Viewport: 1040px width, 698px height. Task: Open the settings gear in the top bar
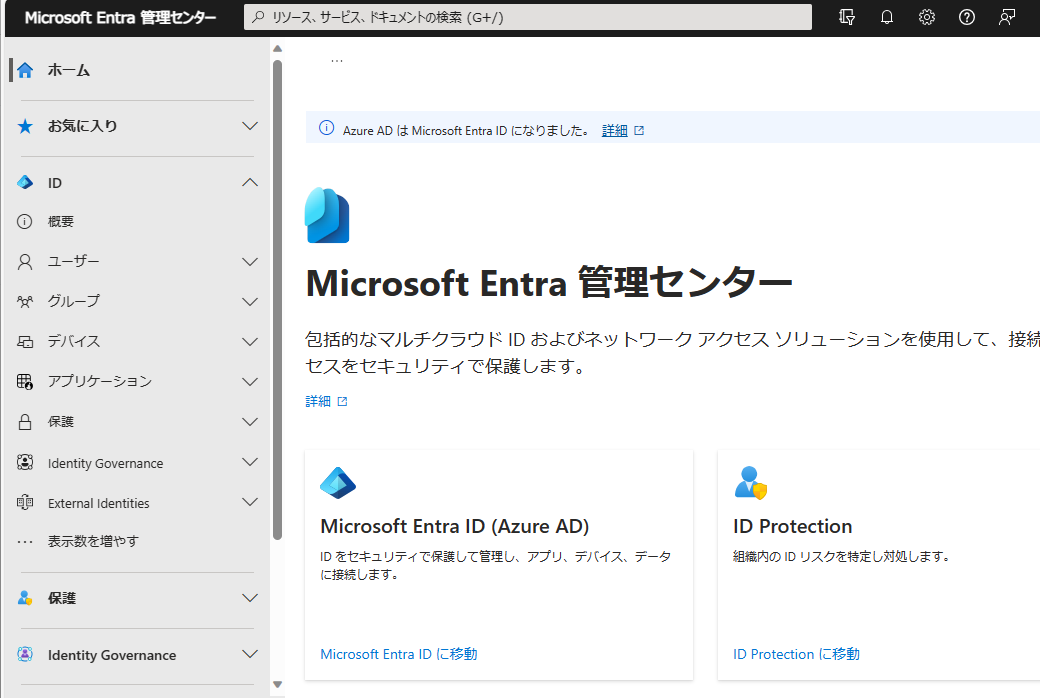click(x=926, y=17)
